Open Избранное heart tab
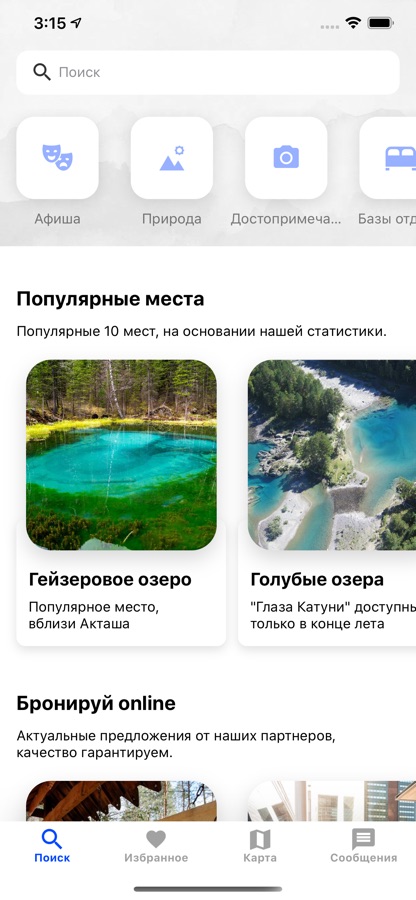The width and height of the screenshot is (416, 900). tap(156, 847)
